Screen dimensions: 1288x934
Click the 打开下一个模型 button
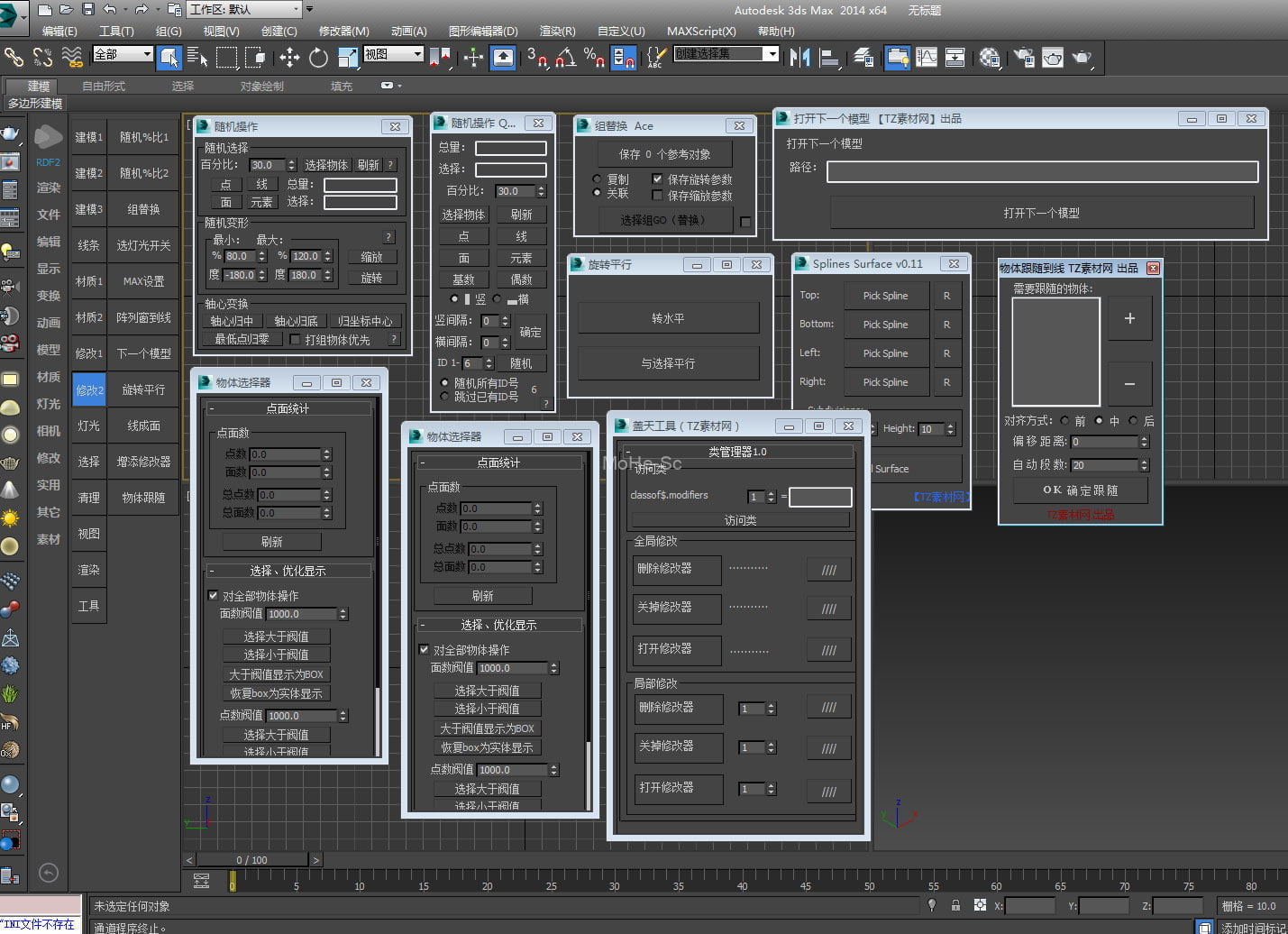pos(1041,213)
